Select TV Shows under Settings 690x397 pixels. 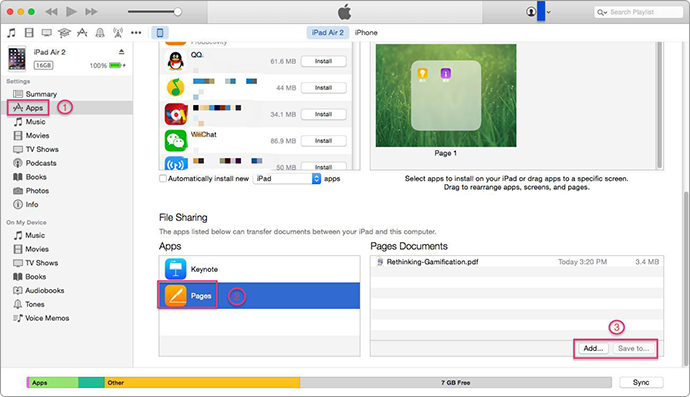point(42,149)
